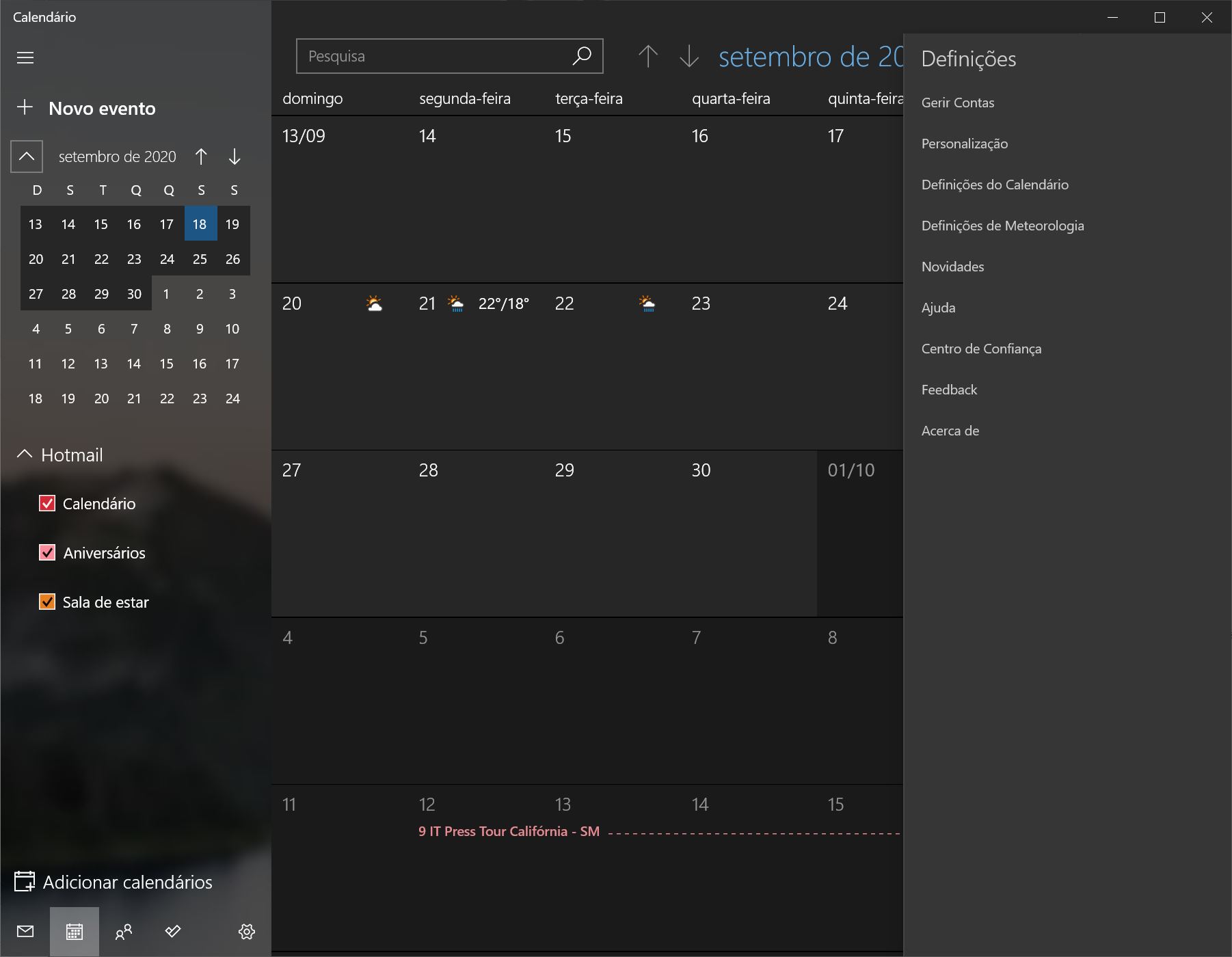Create a Novo evento
1232x957 pixels.
pyautogui.click(x=102, y=108)
